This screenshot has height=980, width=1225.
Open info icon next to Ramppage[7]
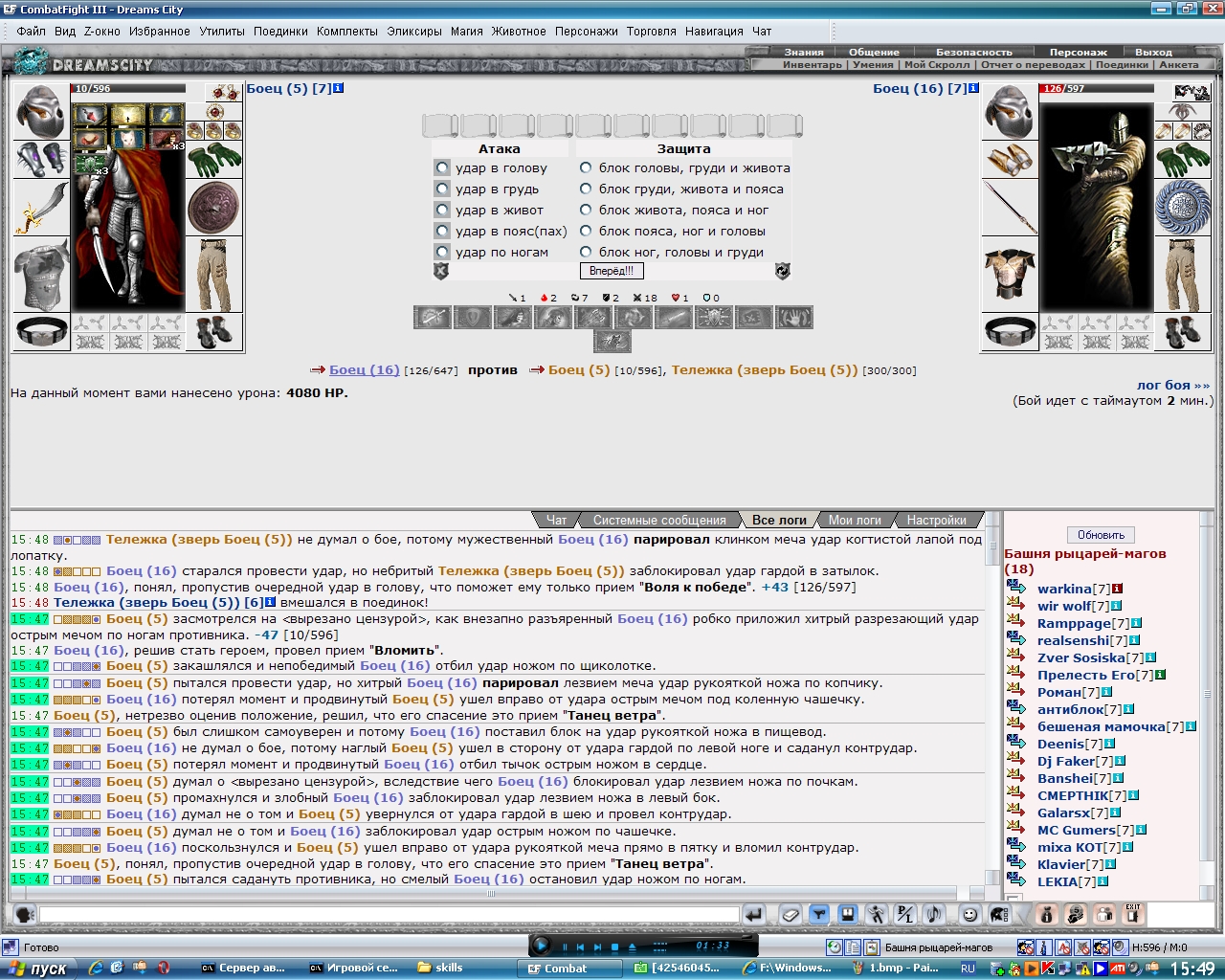pos(1136,623)
